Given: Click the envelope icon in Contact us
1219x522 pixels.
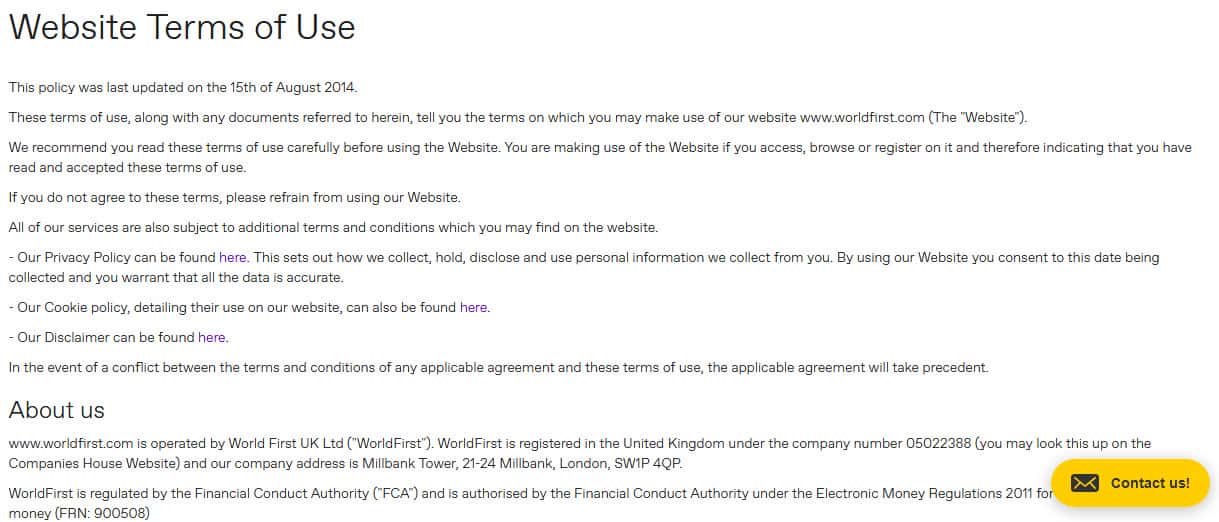Looking at the screenshot, I should coord(1084,483).
